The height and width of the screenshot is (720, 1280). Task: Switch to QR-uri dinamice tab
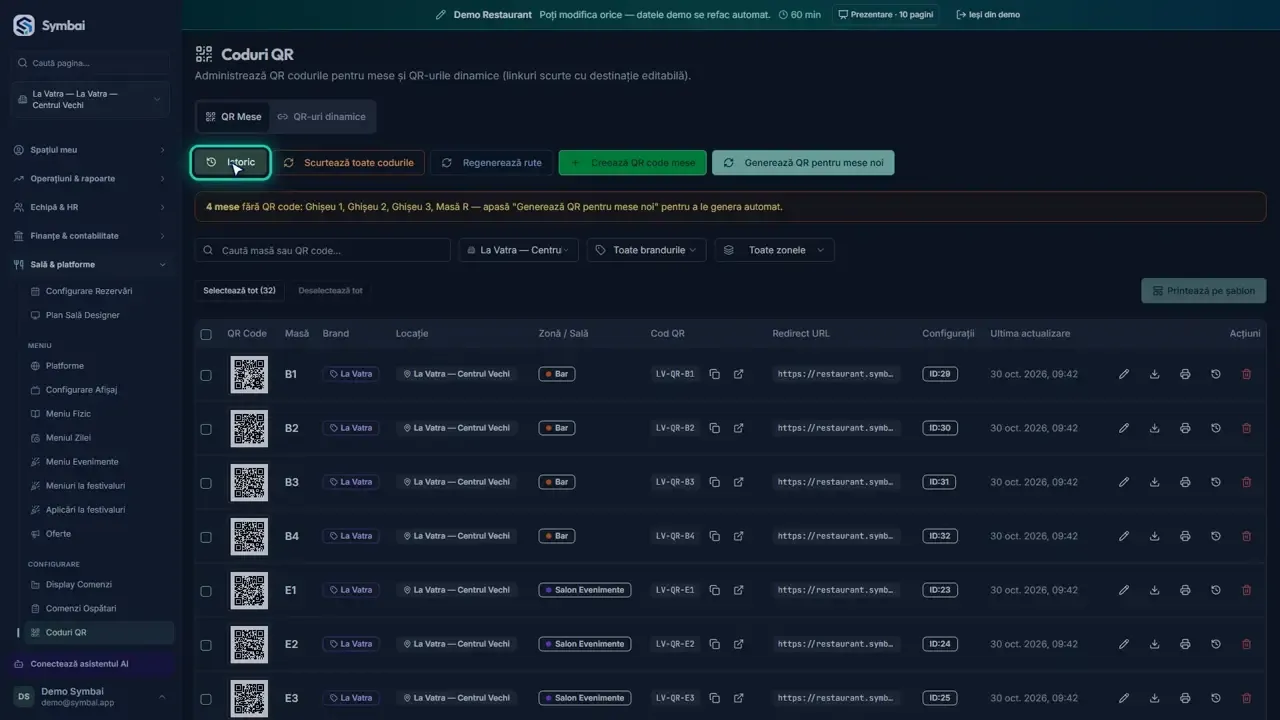321,117
